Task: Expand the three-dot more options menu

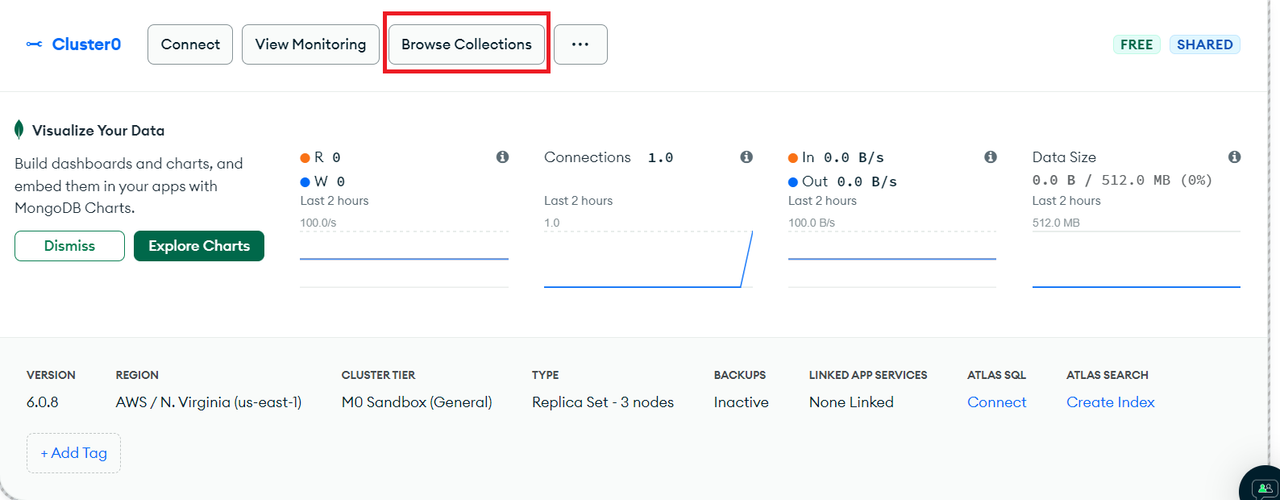Action: click(x=580, y=44)
